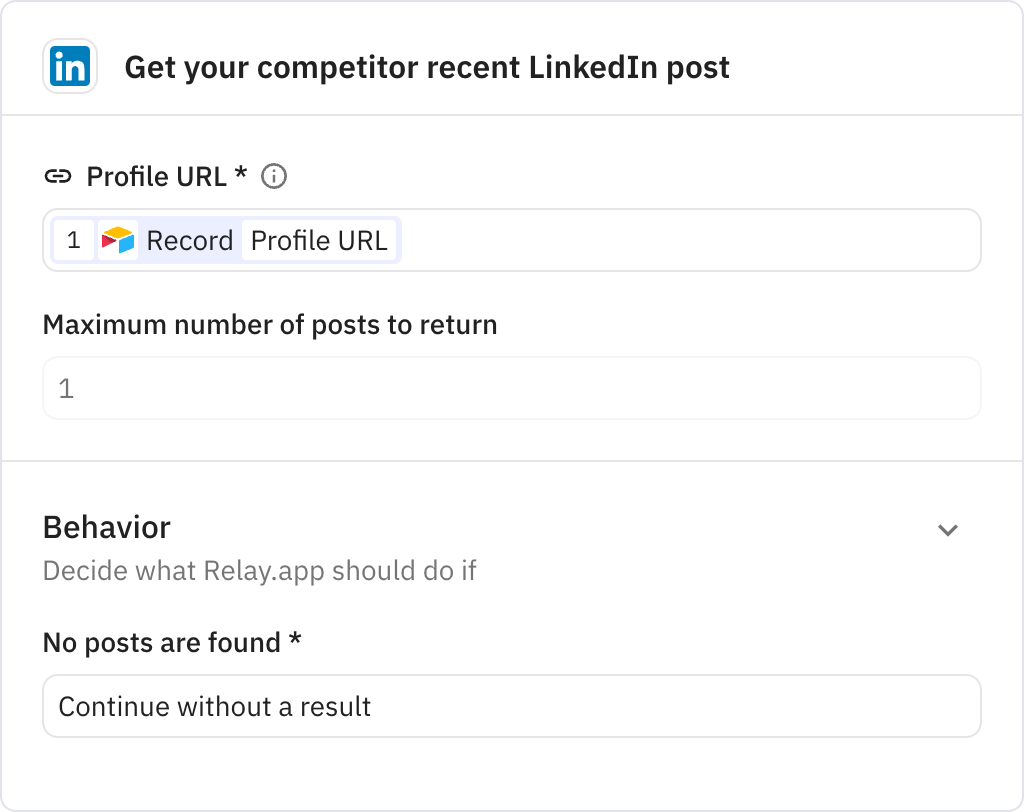Click the Airtable icon in the Record token
The image size is (1024, 812).
120,239
